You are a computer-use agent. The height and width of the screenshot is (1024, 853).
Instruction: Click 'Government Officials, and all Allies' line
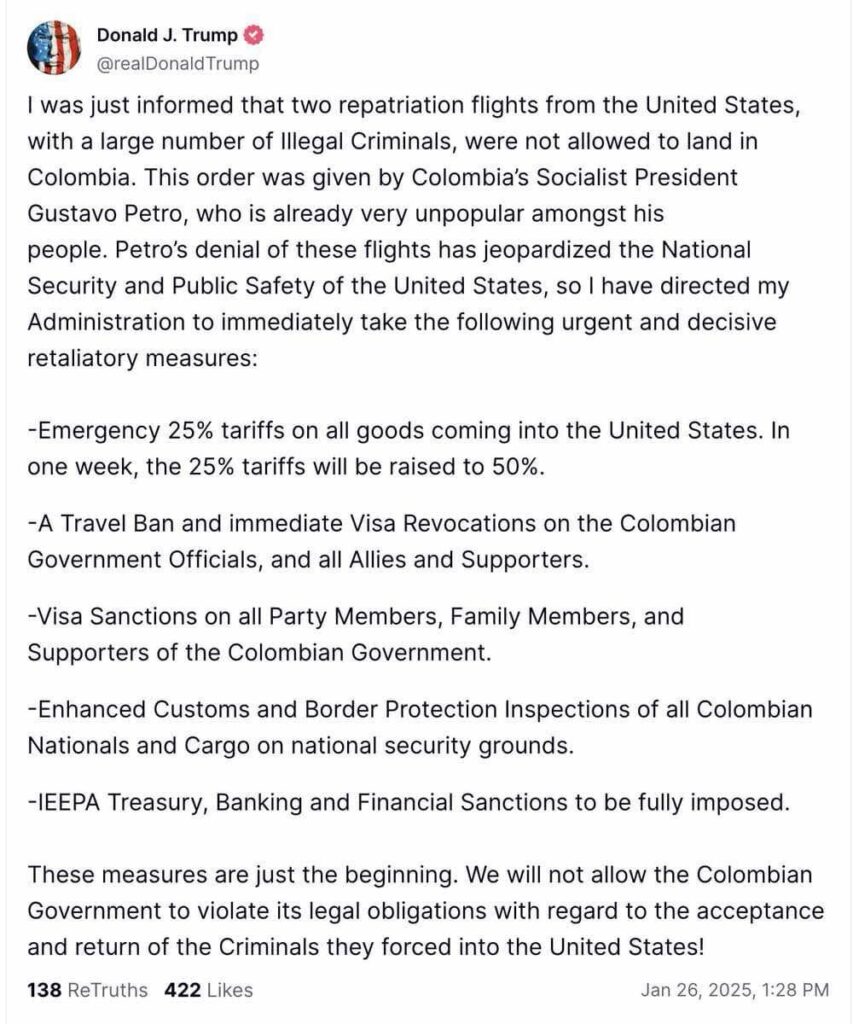click(308, 560)
